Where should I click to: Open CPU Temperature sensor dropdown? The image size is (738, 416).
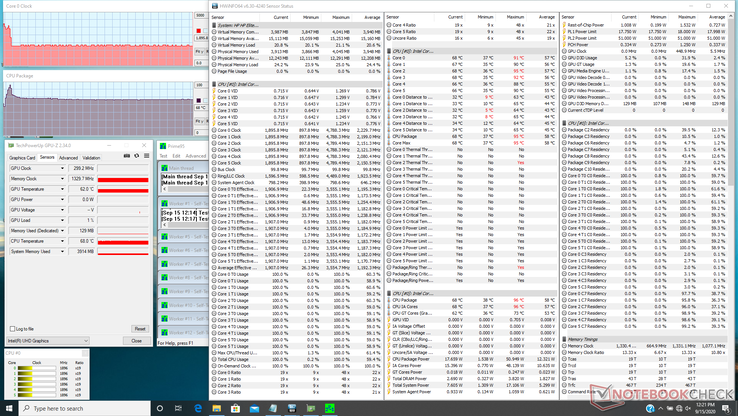[62, 241]
